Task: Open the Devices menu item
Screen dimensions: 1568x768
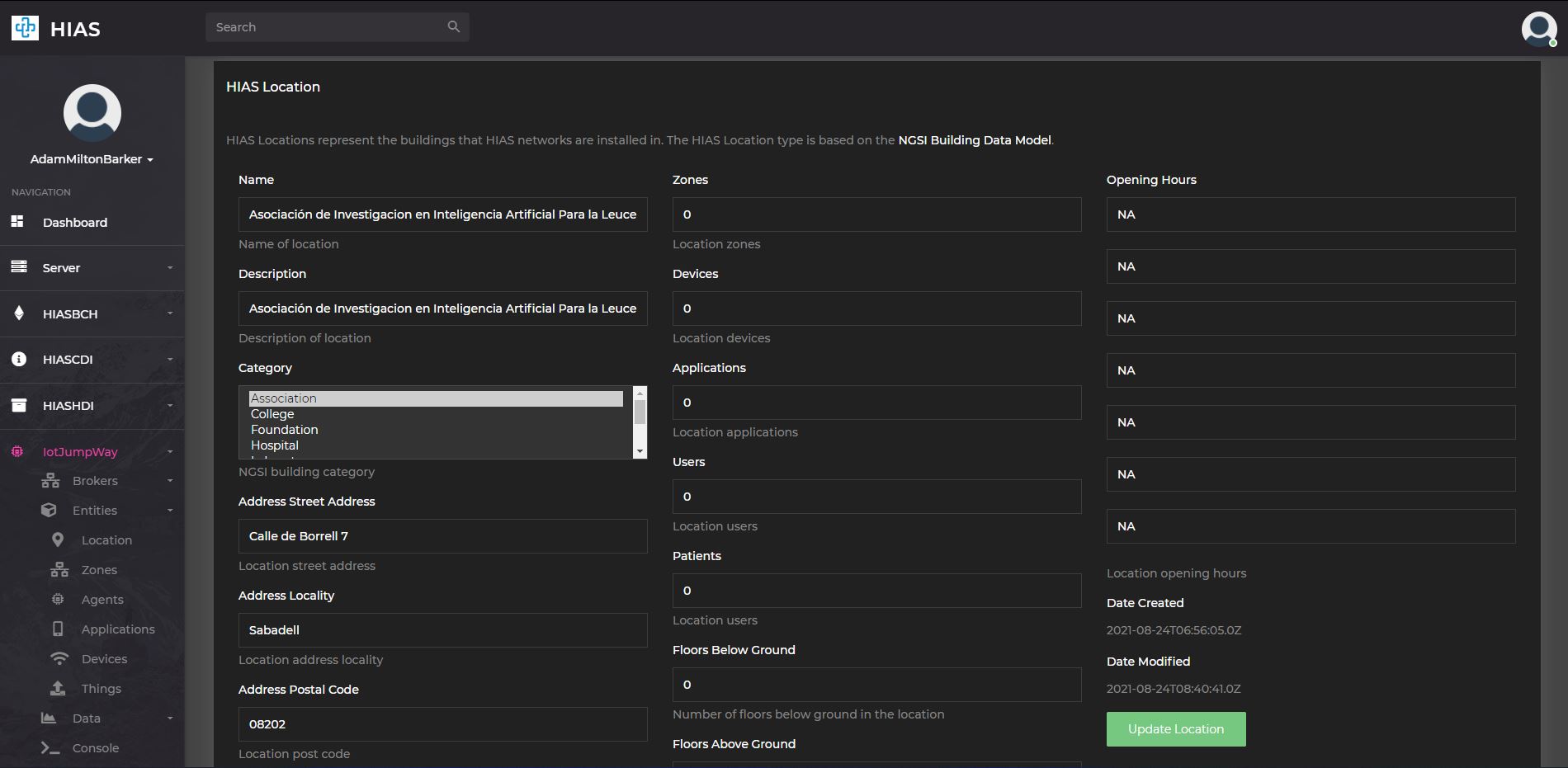Action: click(104, 659)
